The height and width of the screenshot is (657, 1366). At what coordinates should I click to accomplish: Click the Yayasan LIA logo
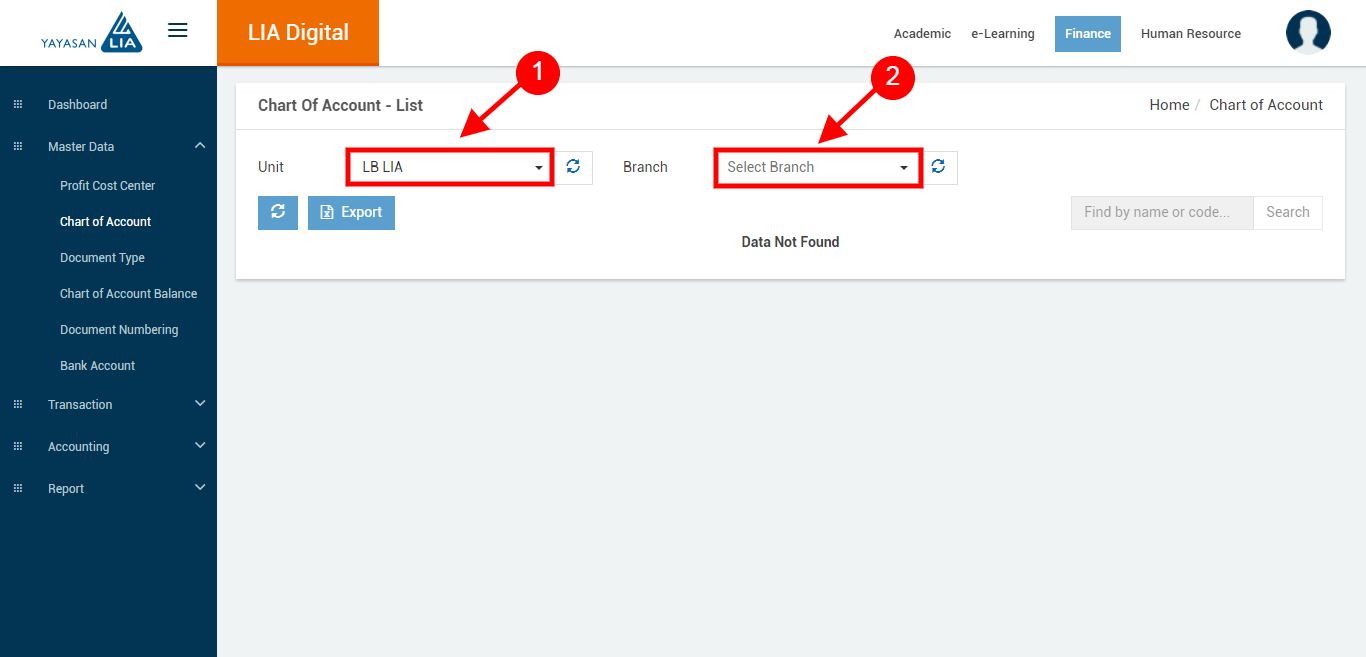point(92,33)
